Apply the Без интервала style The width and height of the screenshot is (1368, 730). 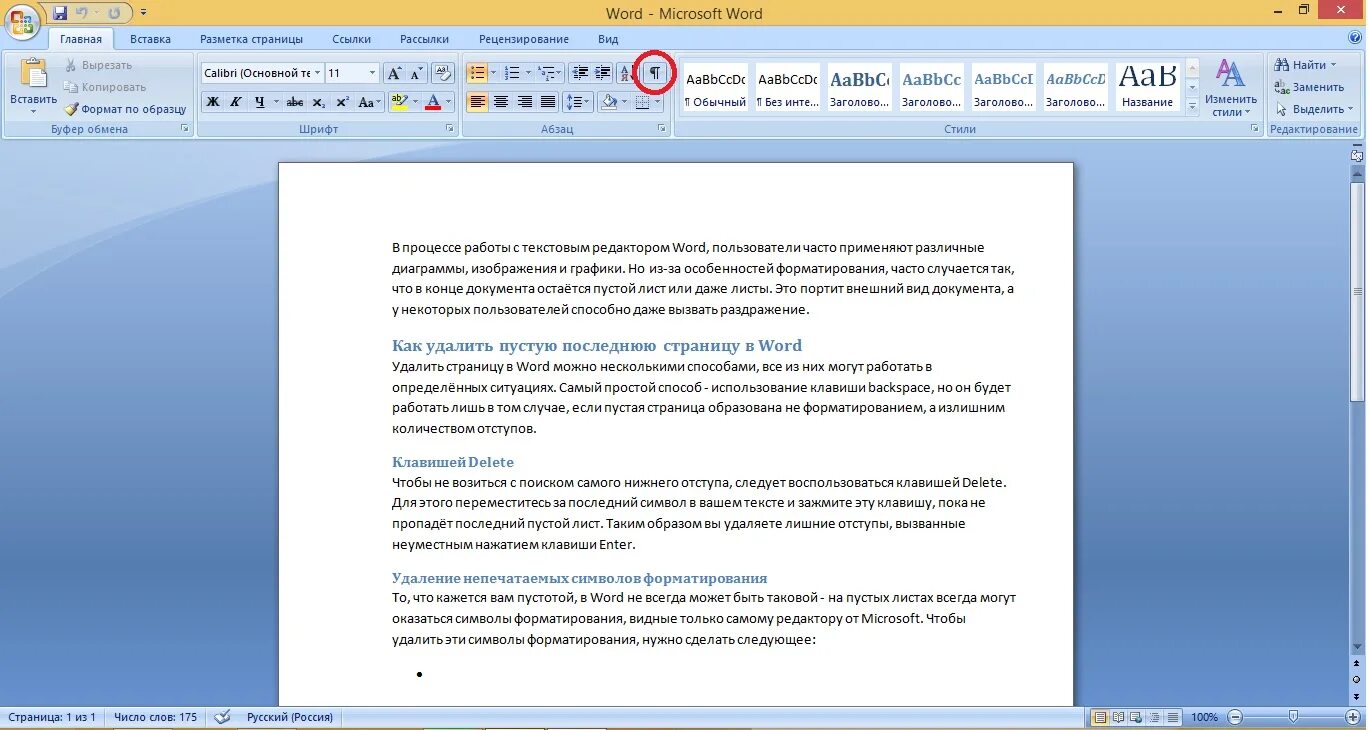point(787,87)
